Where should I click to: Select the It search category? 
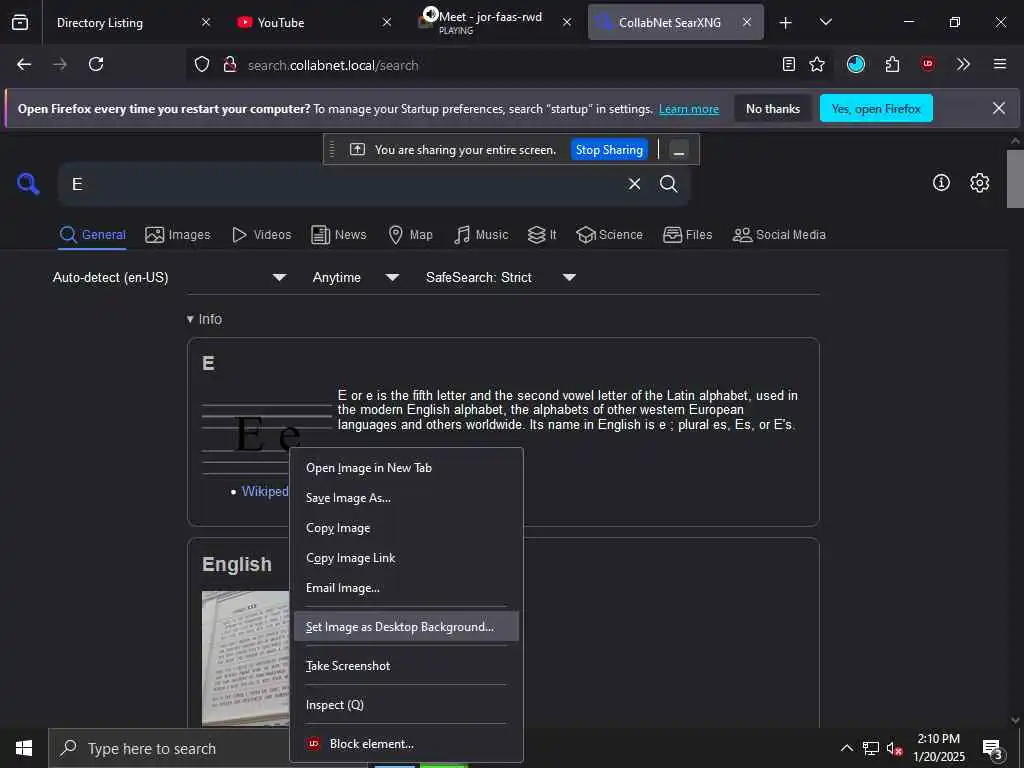pyautogui.click(x=542, y=235)
